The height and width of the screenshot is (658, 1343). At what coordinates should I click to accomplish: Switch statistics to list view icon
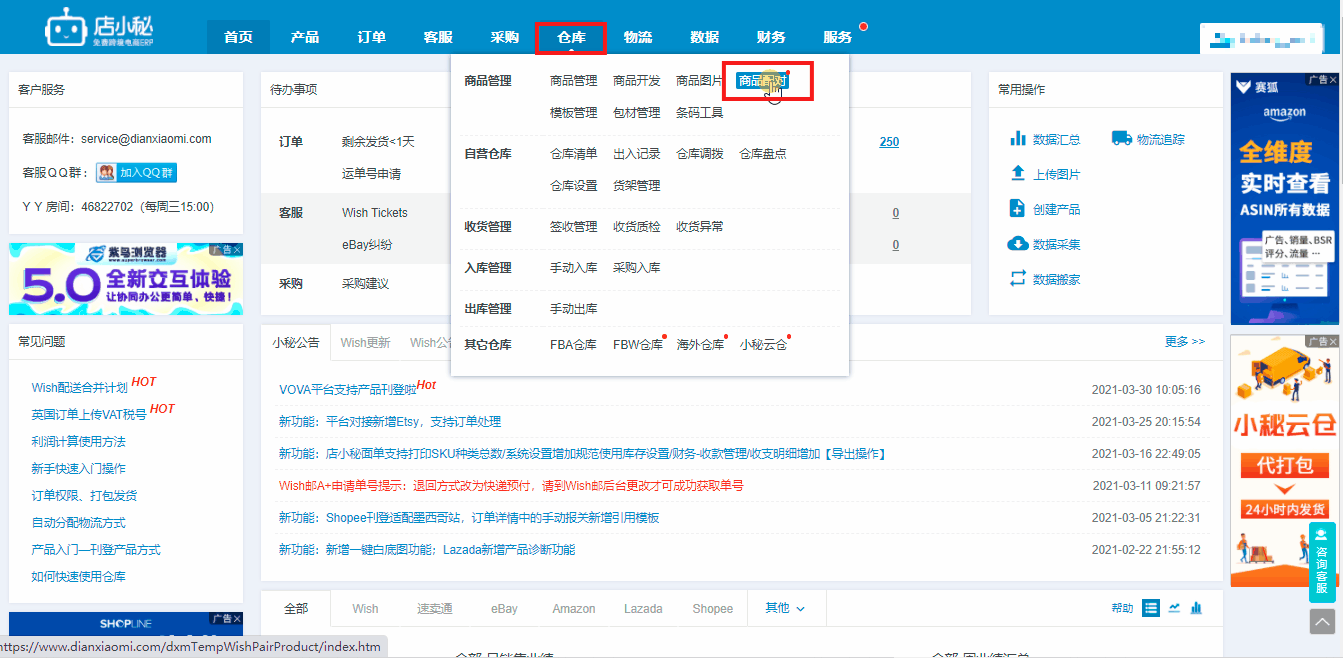pyautogui.click(x=1151, y=608)
